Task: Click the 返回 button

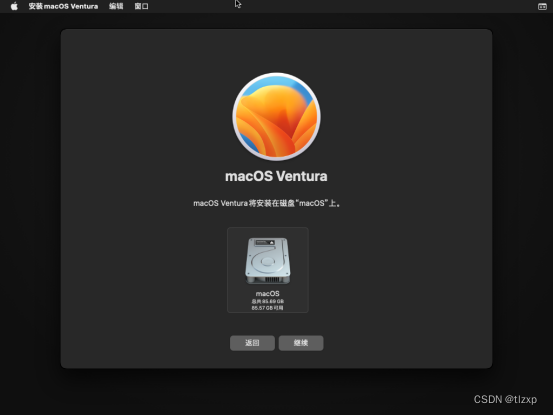Action: [252, 343]
